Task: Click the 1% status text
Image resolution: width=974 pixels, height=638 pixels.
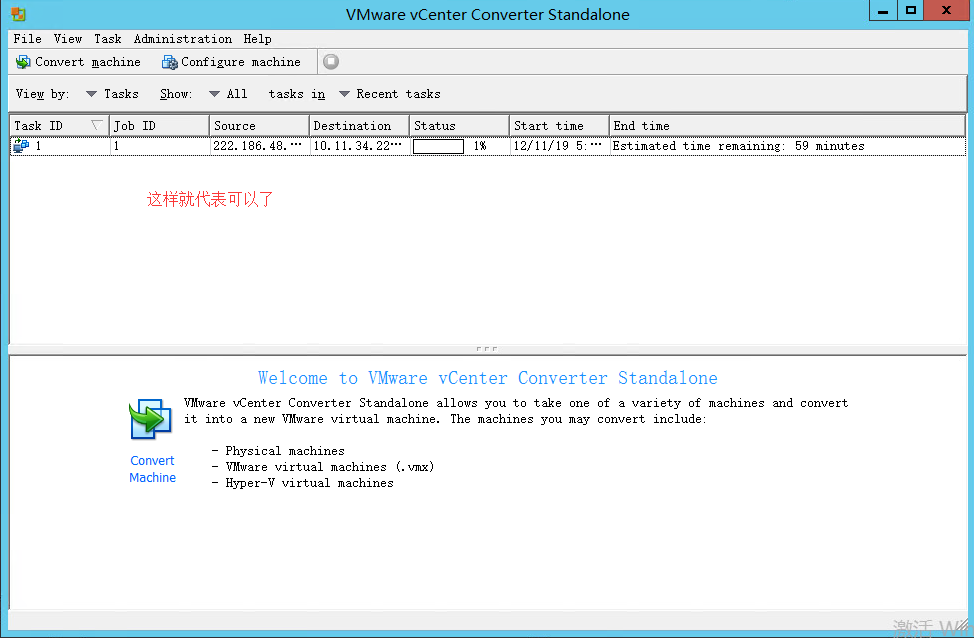Action: point(480,146)
